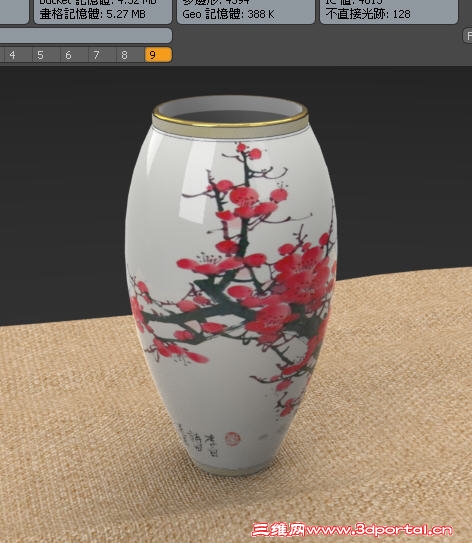This screenshot has width=472, height=543.
Task: Select the highlighted render slot 9
Action: (158, 55)
